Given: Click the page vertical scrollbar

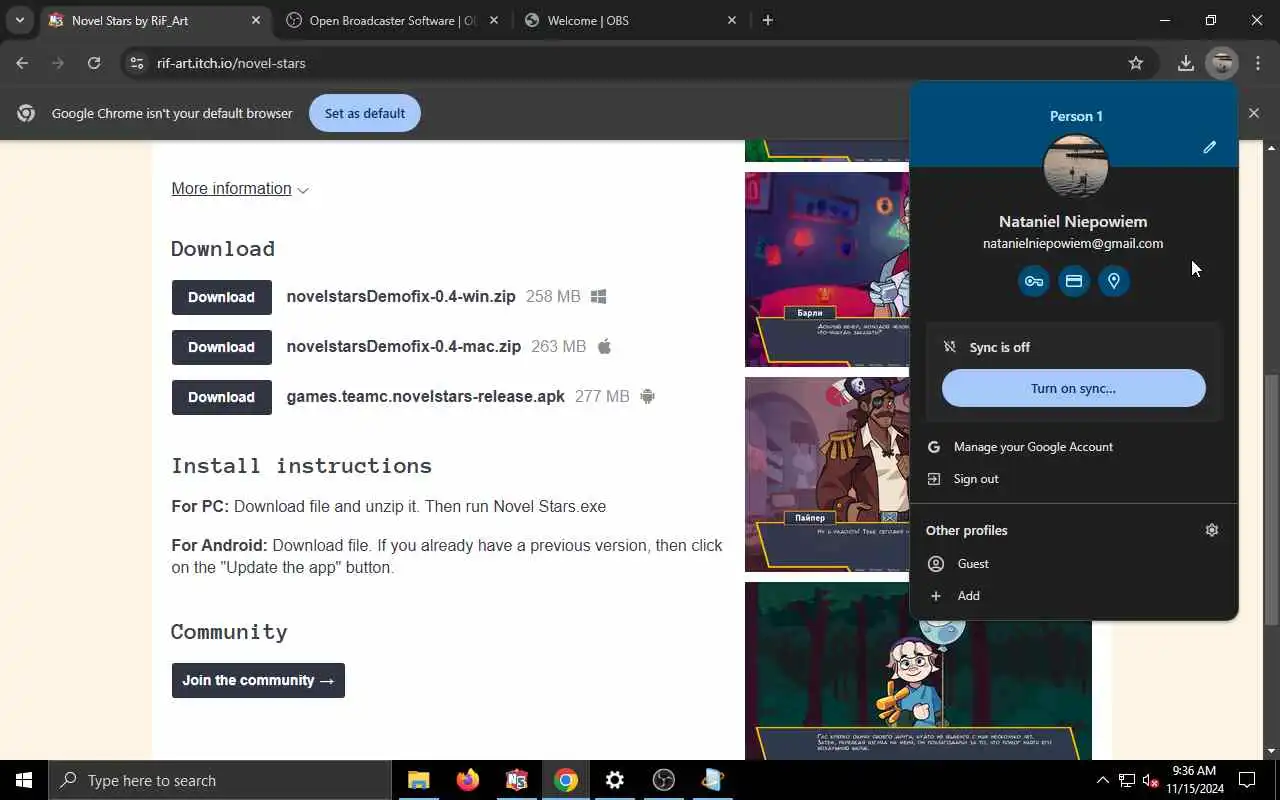Looking at the screenshot, I should [1272, 500].
